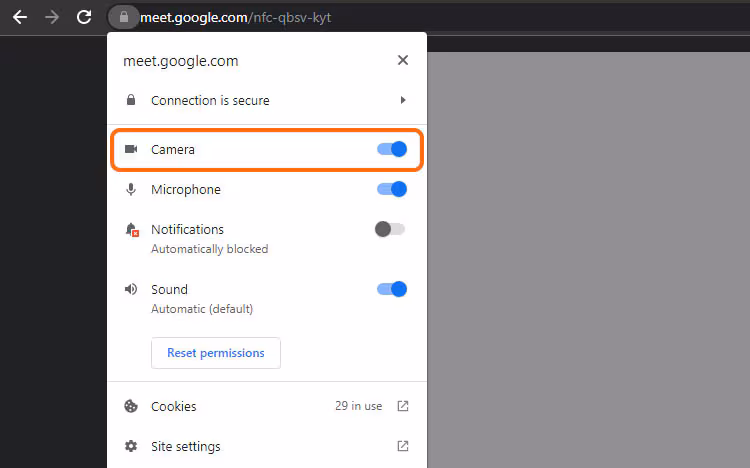The height and width of the screenshot is (468, 750).
Task: Click the browser forward arrow
Action: click(52, 17)
